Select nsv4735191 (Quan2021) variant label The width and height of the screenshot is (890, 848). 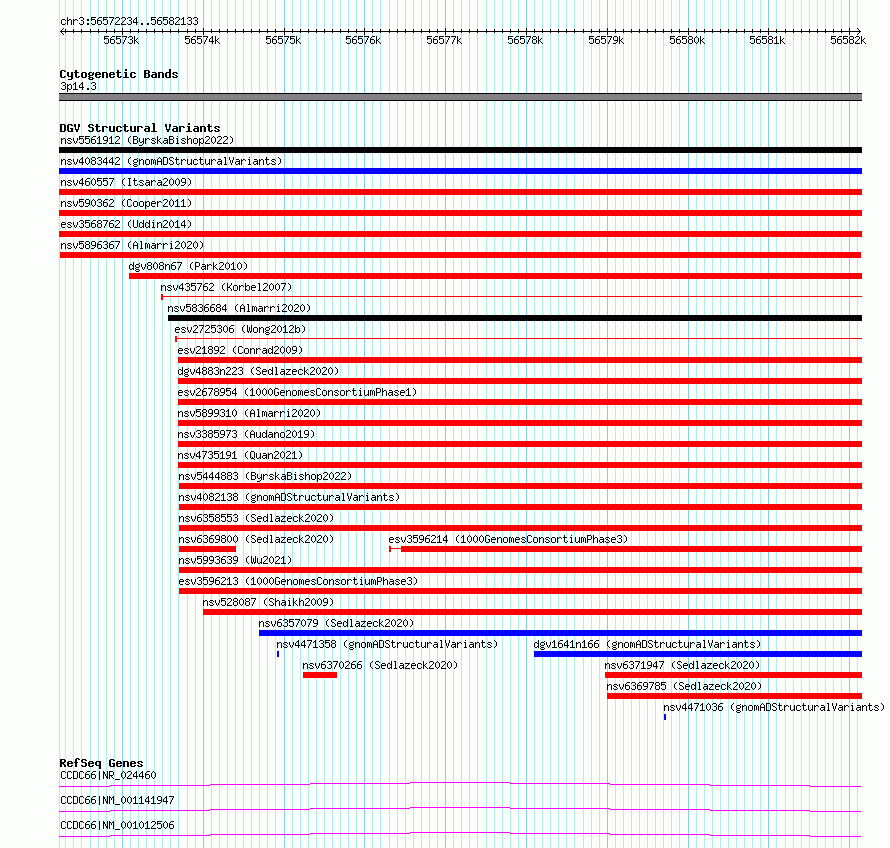tap(240, 455)
